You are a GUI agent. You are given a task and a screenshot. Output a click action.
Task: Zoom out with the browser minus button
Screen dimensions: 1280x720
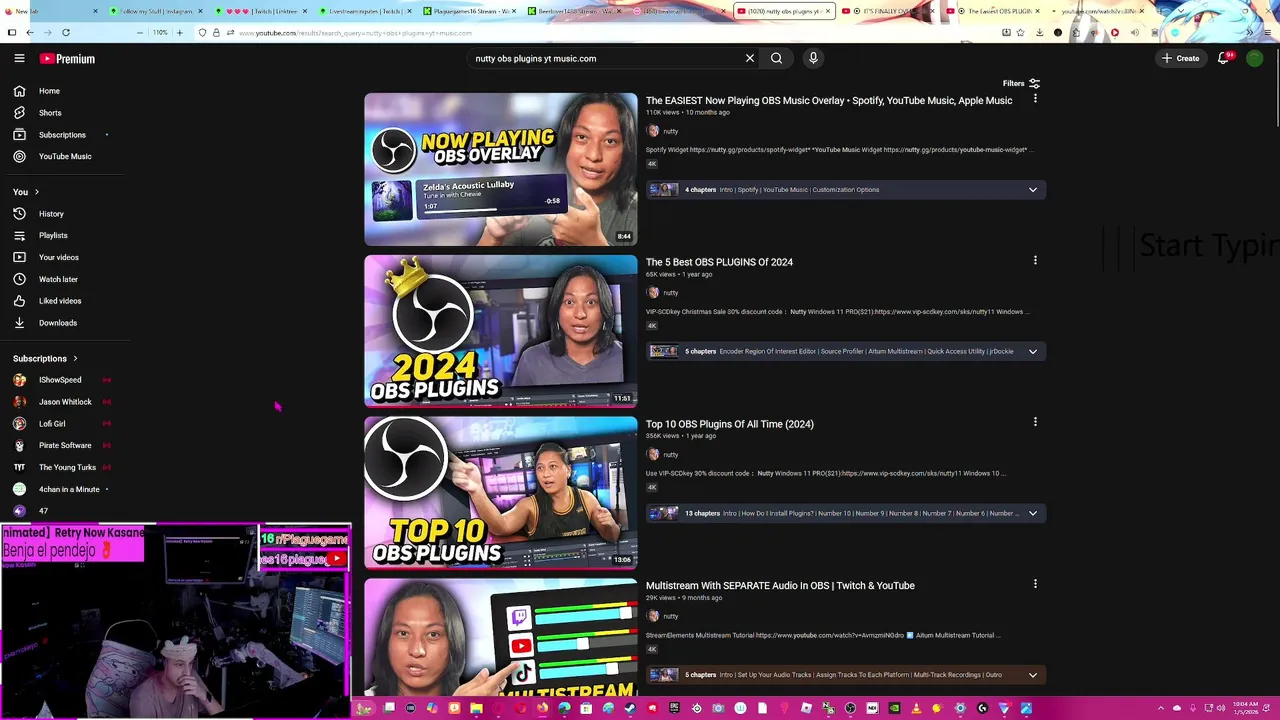pos(139,32)
